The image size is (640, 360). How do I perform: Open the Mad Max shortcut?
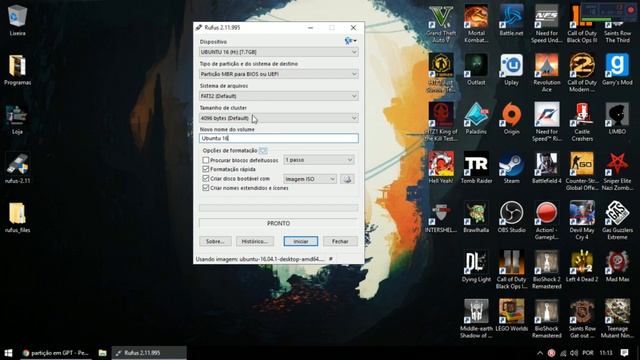tap(617, 266)
